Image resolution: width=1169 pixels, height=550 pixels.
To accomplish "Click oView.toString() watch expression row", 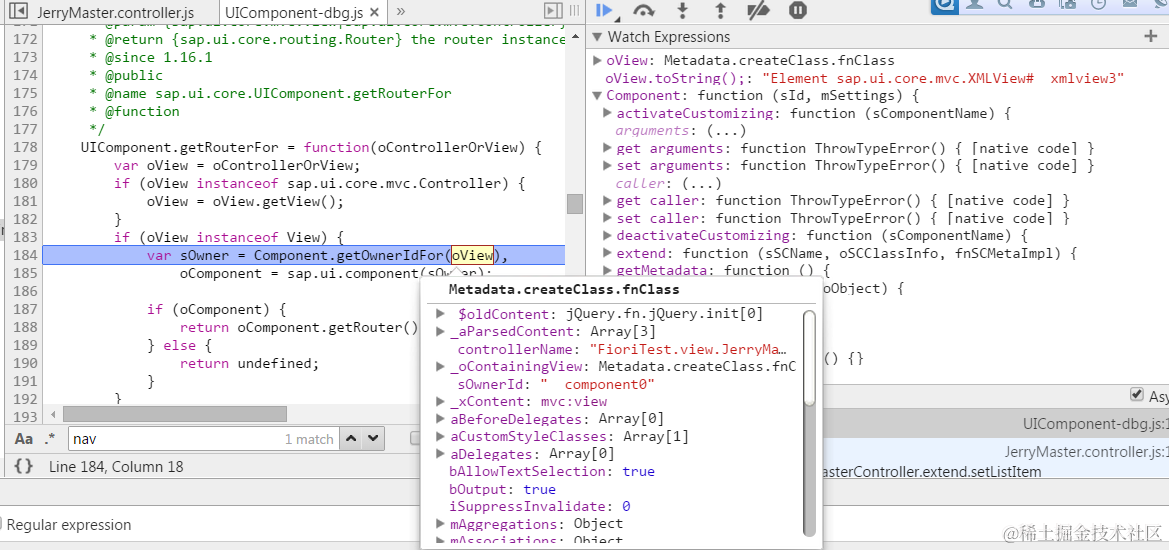I will click(864, 78).
